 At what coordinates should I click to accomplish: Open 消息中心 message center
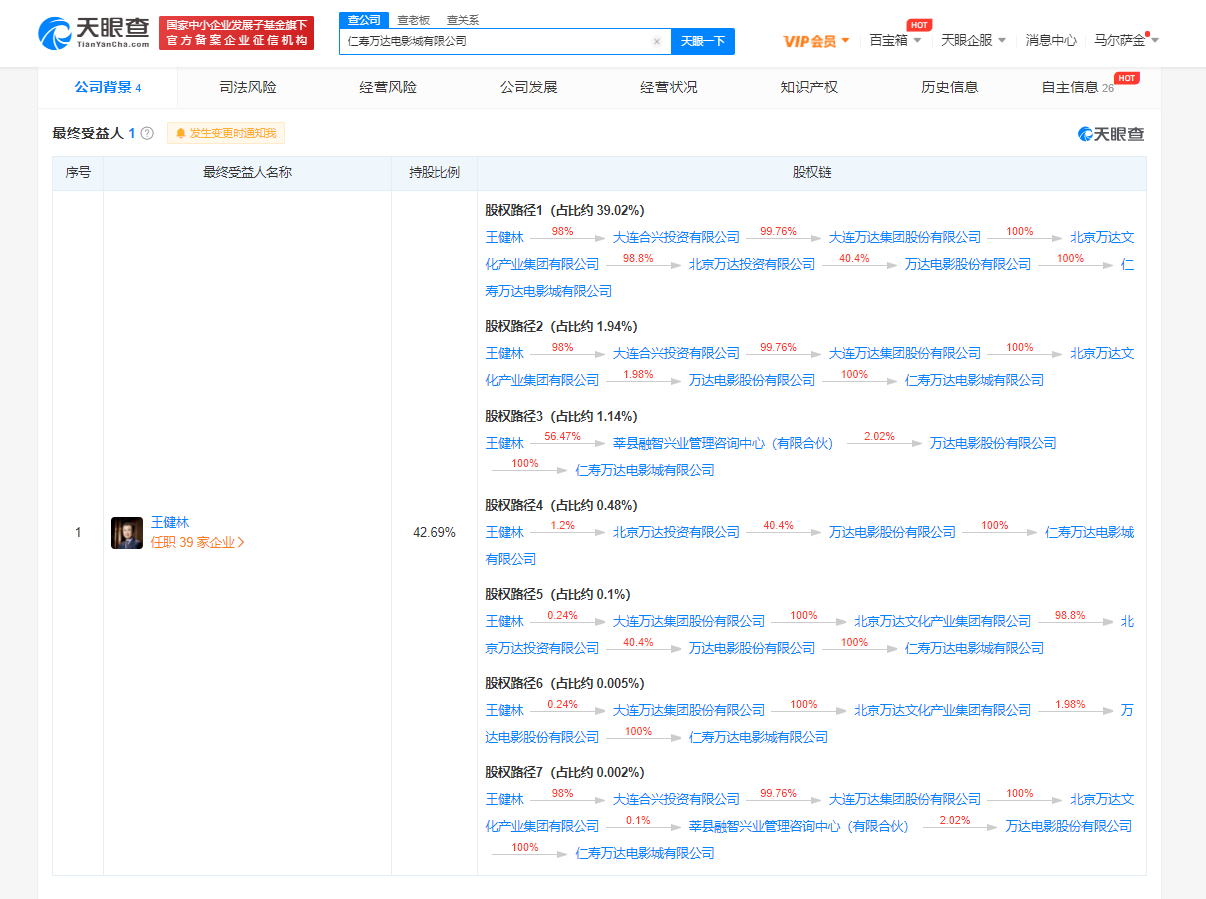[x=1051, y=40]
